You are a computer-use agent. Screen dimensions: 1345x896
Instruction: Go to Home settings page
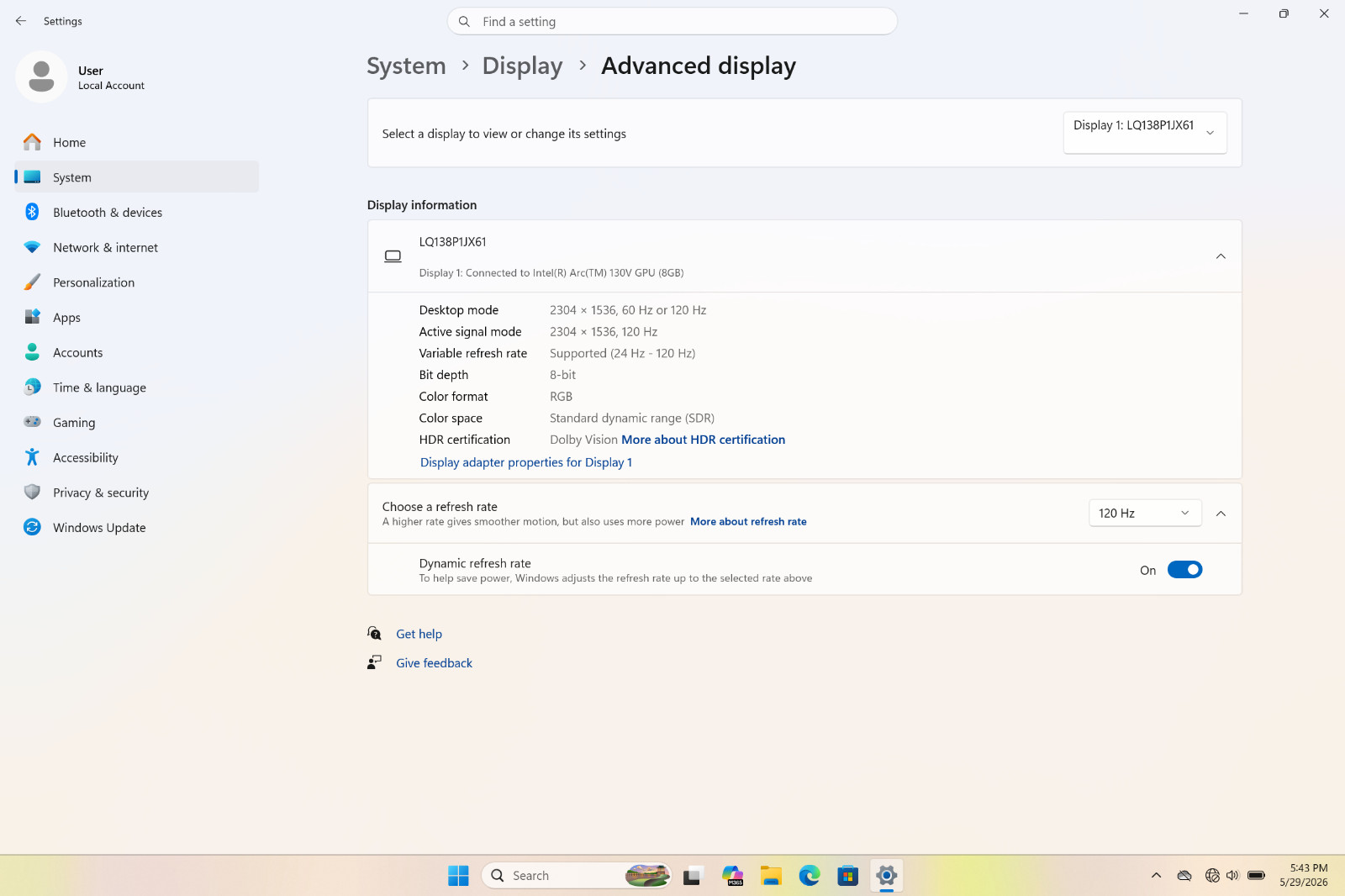pos(137,142)
